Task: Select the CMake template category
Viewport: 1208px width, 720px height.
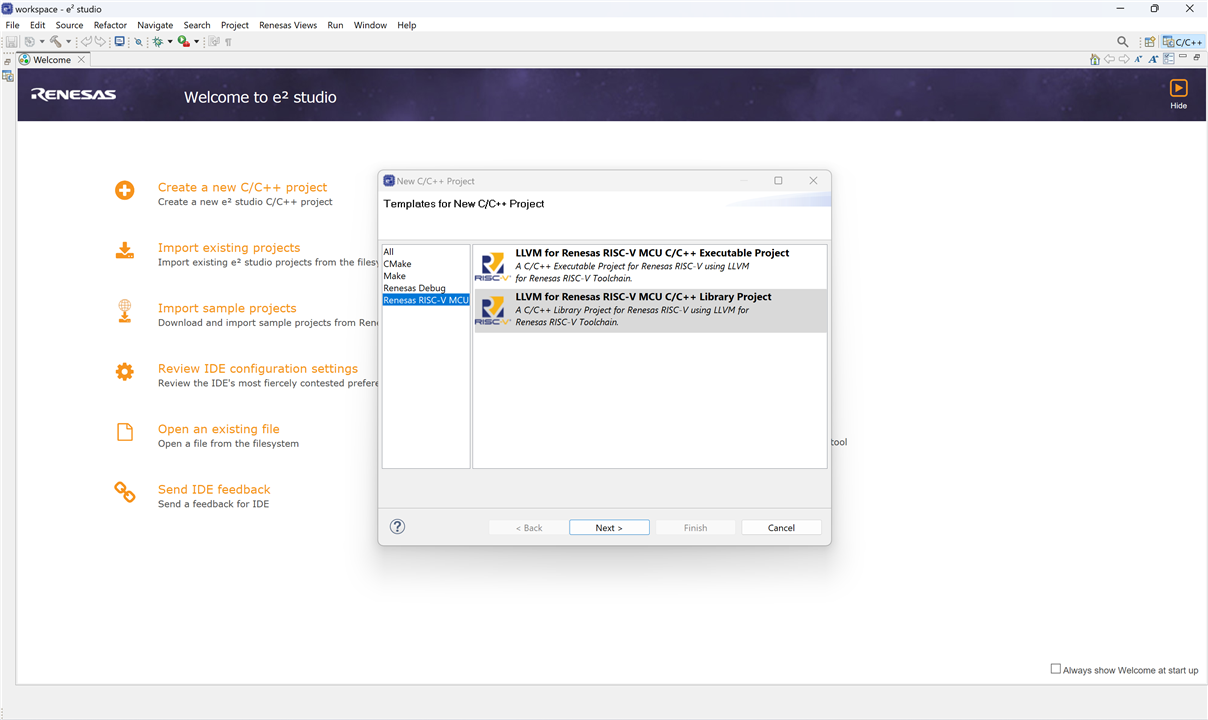Action: (x=397, y=264)
